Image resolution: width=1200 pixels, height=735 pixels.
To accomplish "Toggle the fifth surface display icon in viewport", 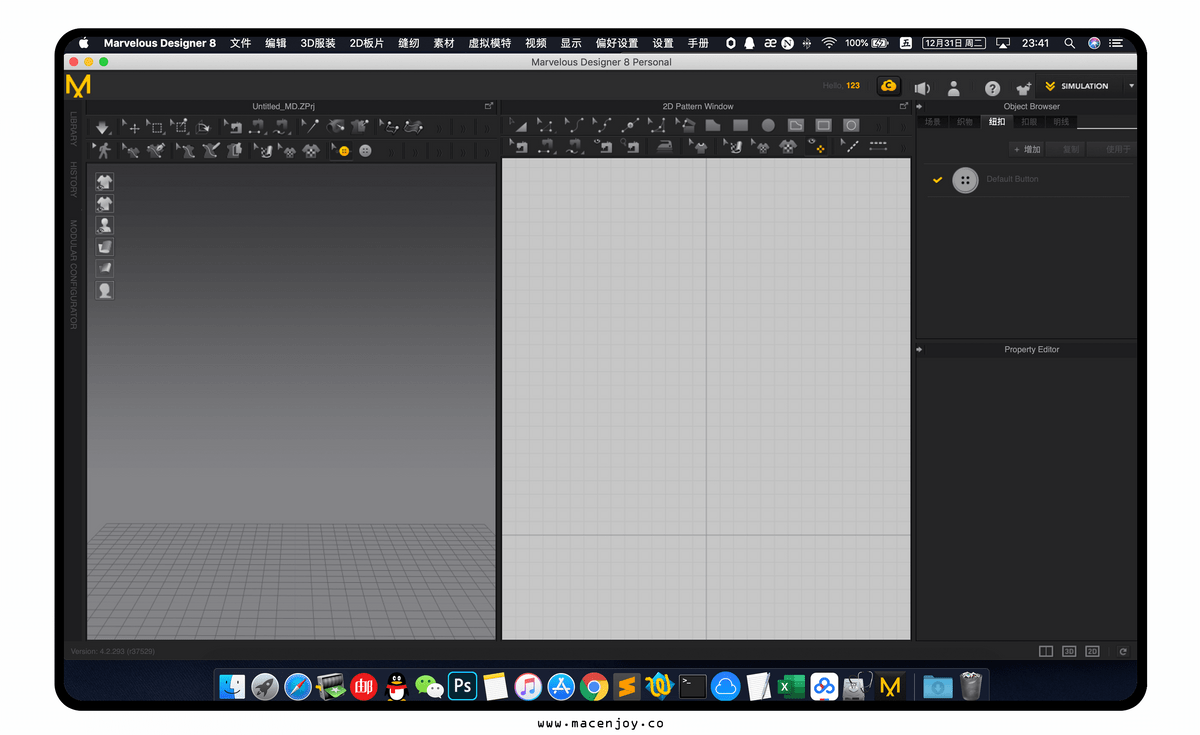I will pyautogui.click(x=104, y=268).
